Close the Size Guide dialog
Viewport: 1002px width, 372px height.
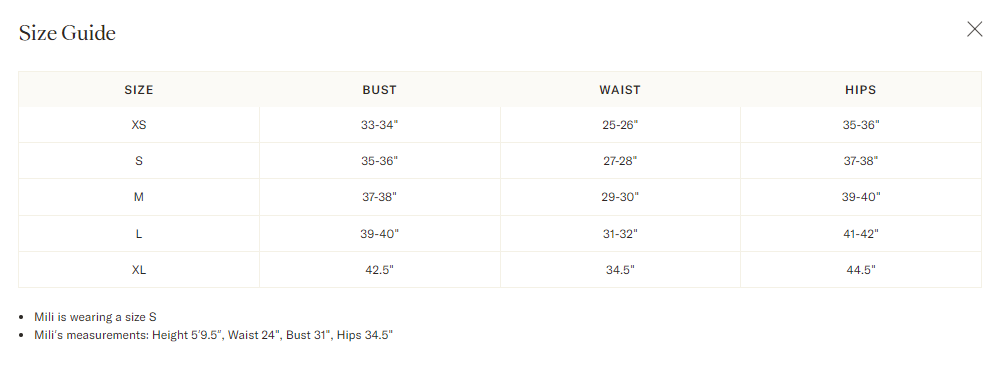click(x=974, y=29)
